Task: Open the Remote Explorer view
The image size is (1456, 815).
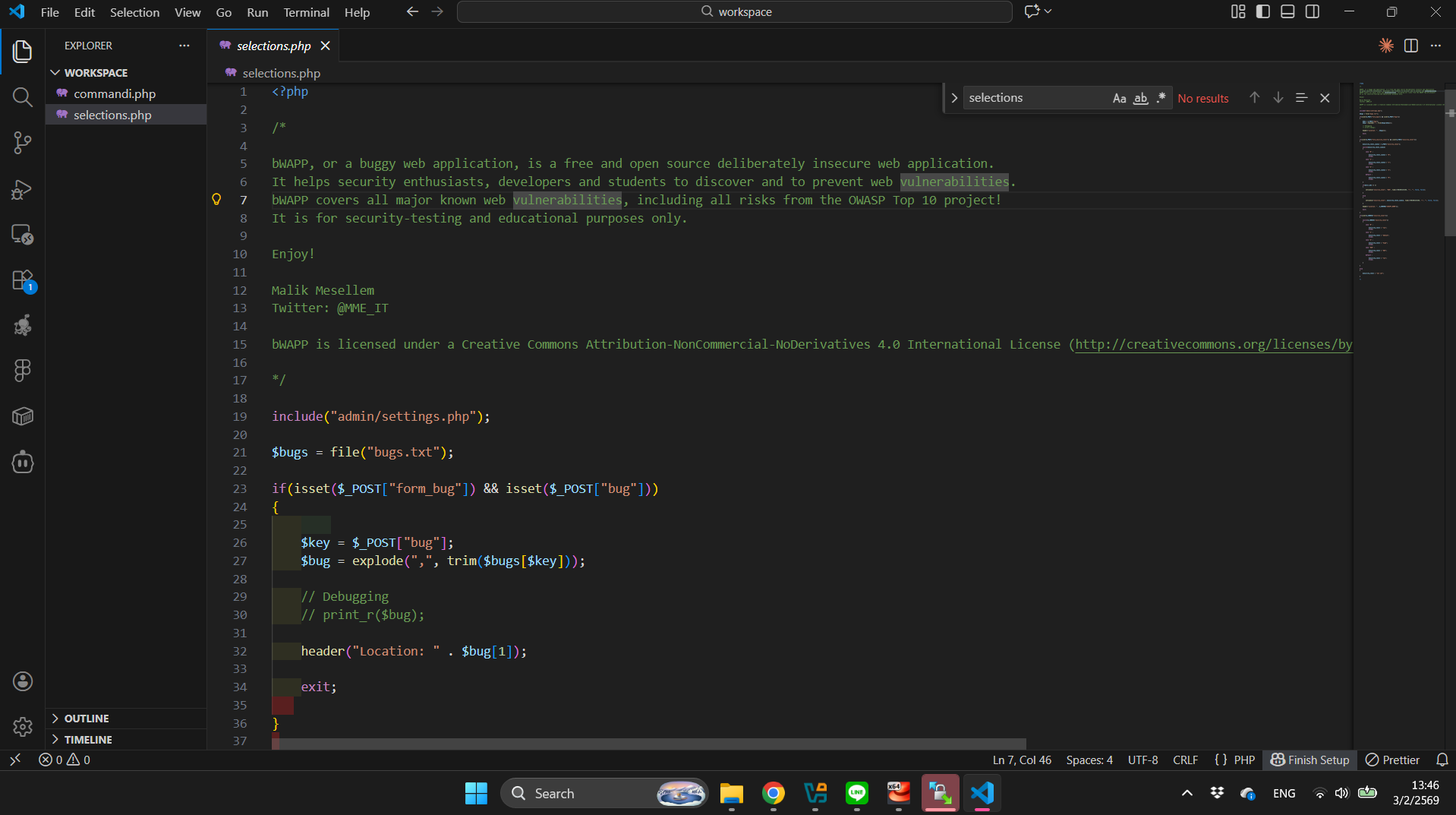Action: point(22,235)
